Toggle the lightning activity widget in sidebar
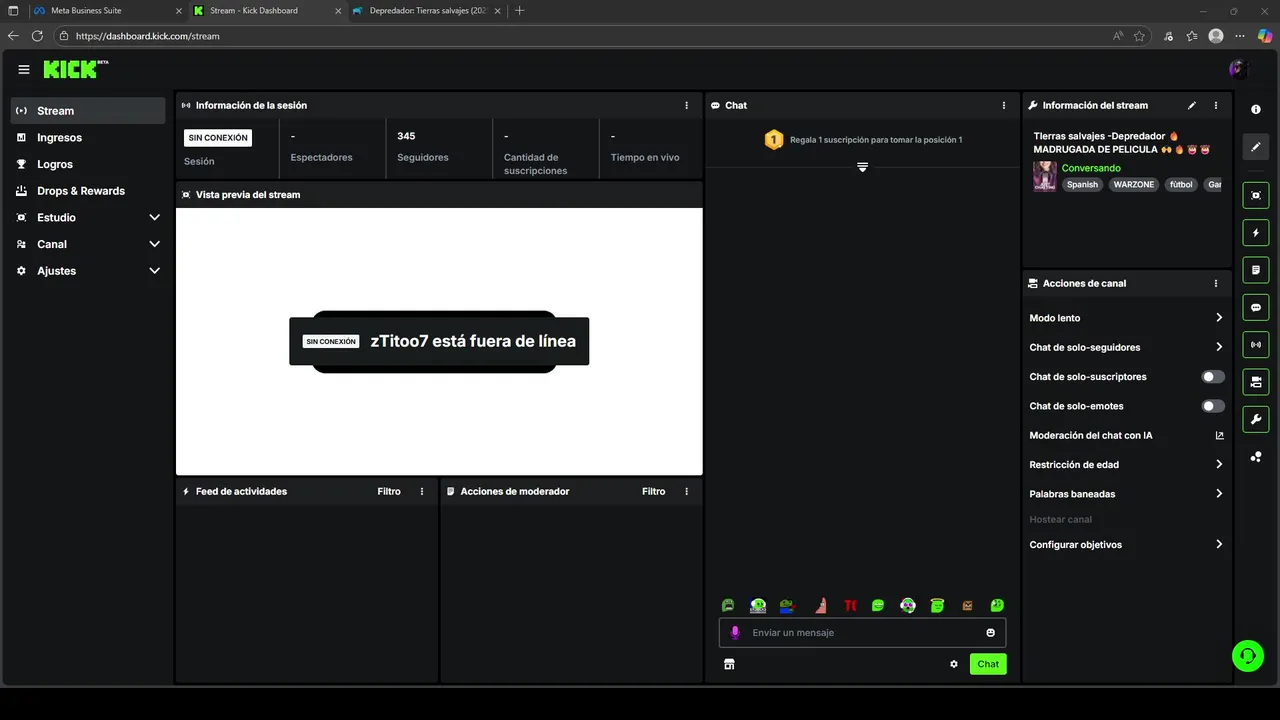This screenshot has width=1280, height=720. point(1256,233)
